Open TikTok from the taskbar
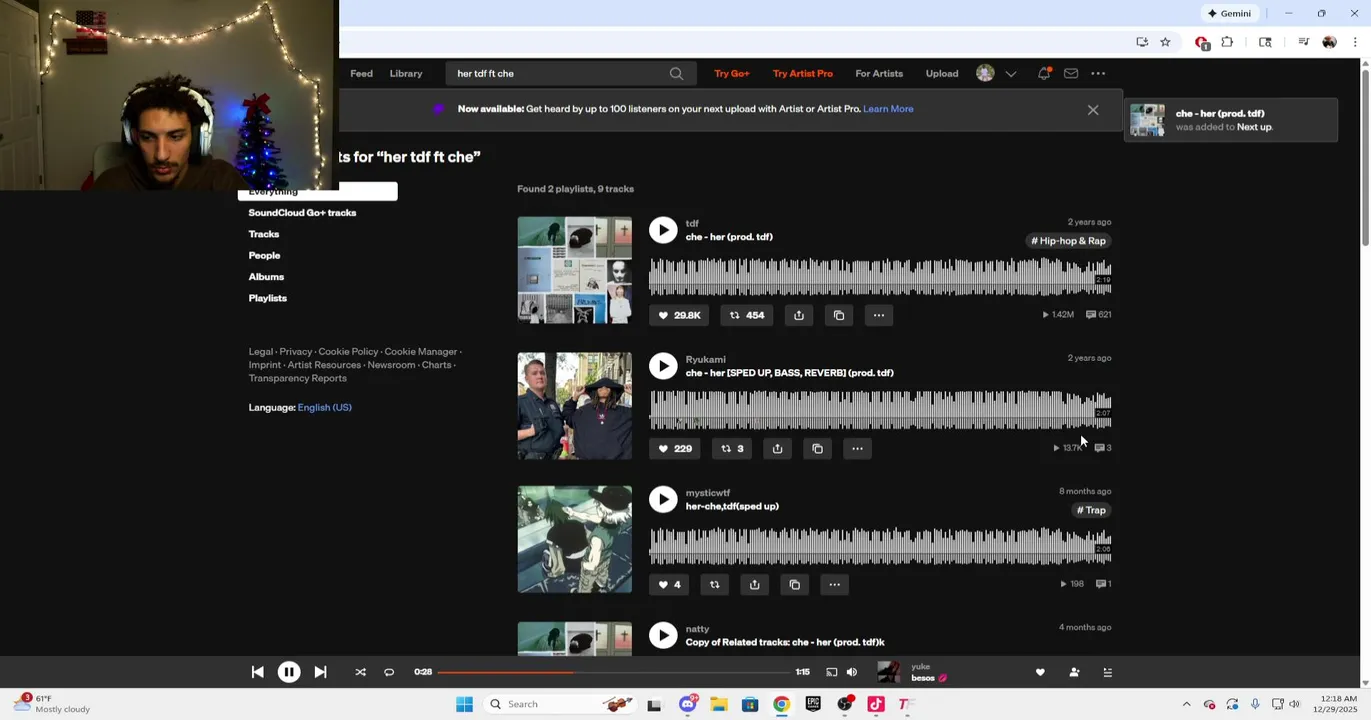 pos(876,704)
